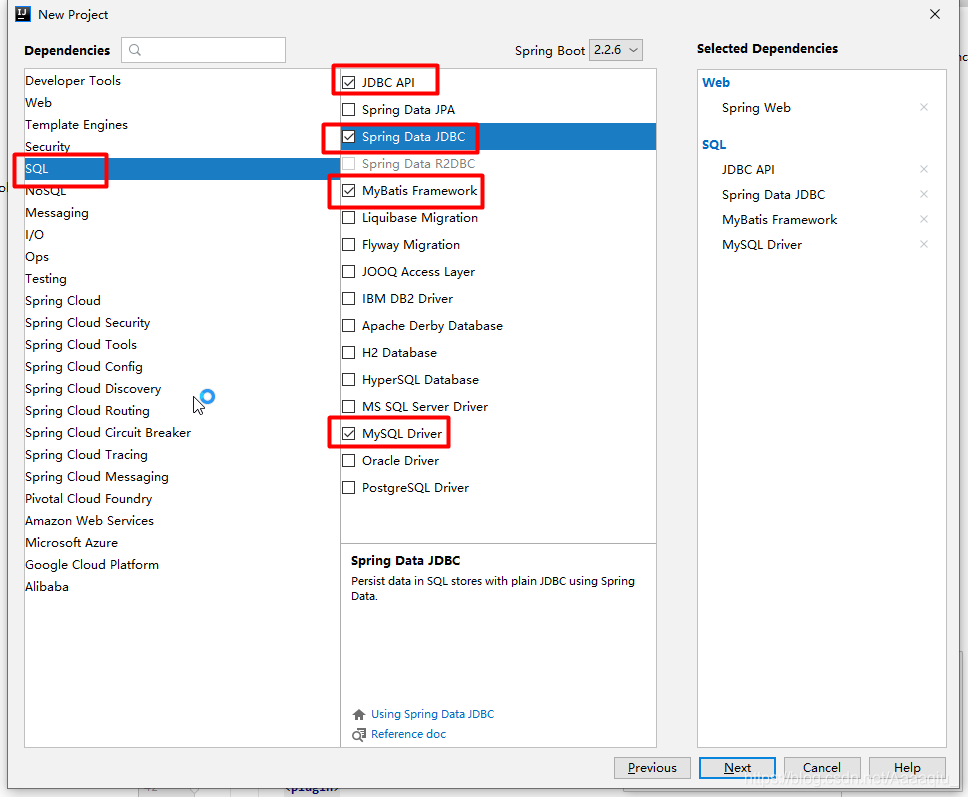Open the Reference doc link
This screenshot has height=797, width=968.
[408, 734]
